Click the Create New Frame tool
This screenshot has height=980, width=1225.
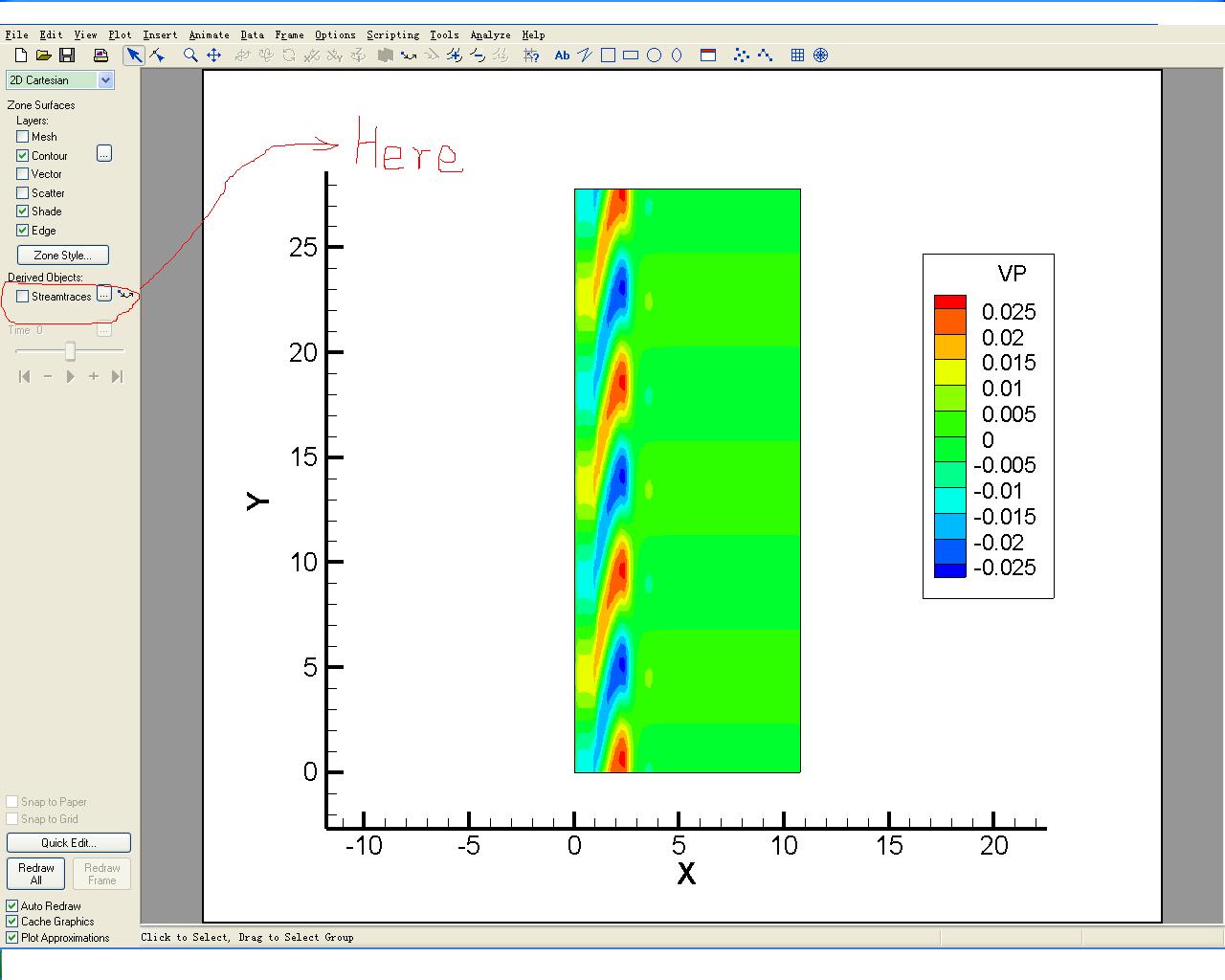pos(708,55)
